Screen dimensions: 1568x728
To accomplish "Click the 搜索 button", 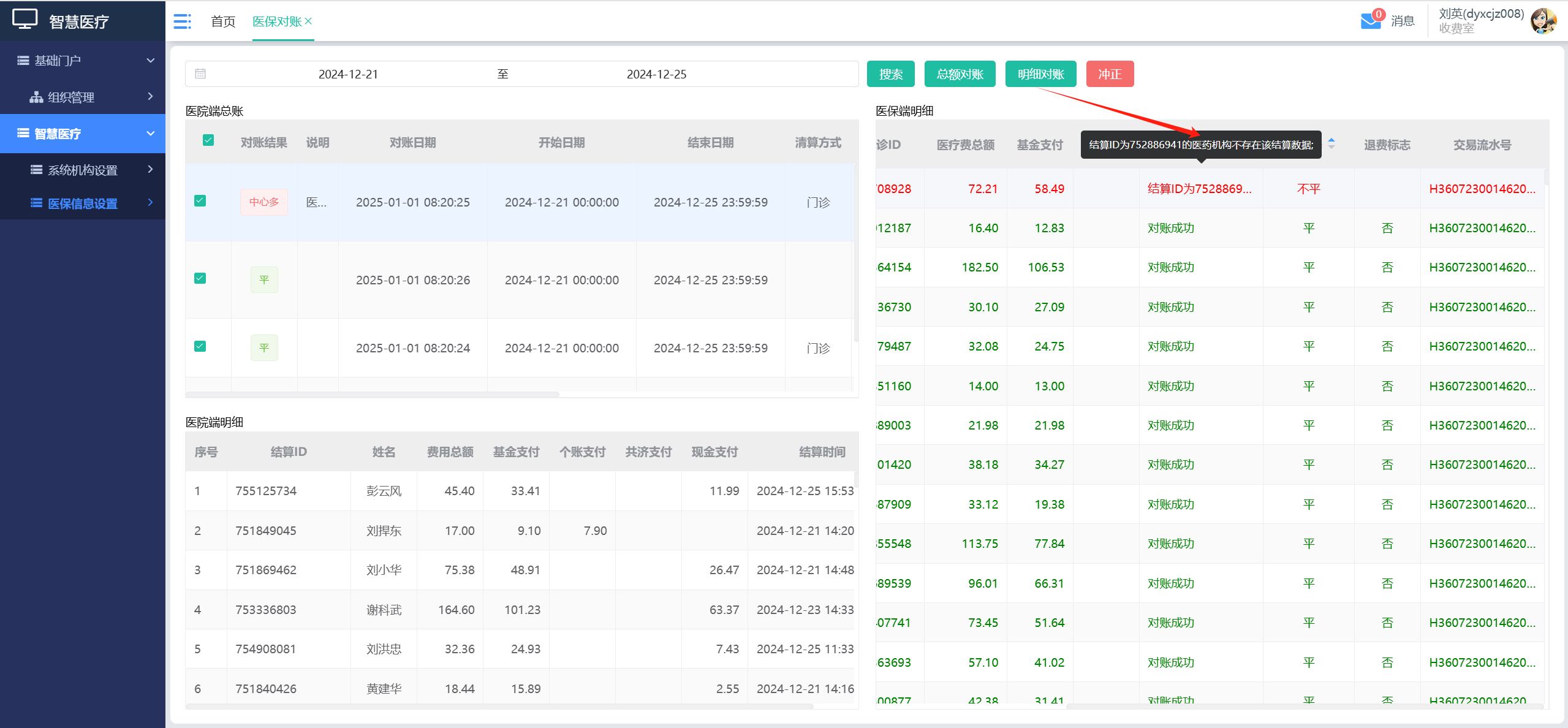I will pos(890,74).
